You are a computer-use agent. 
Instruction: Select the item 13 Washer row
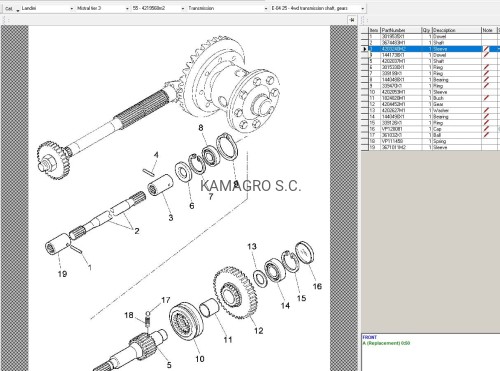pyautogui.click(x=433, y=110)
